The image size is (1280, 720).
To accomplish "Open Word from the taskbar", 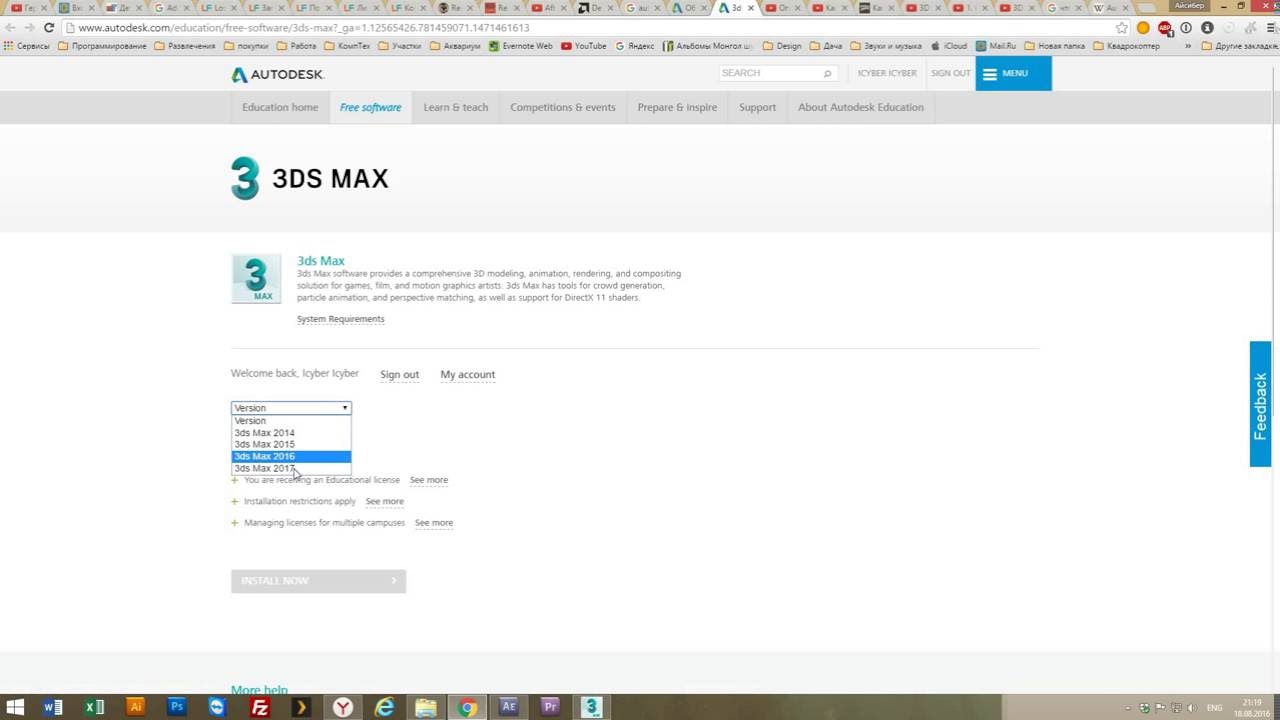I will (53, 707).
